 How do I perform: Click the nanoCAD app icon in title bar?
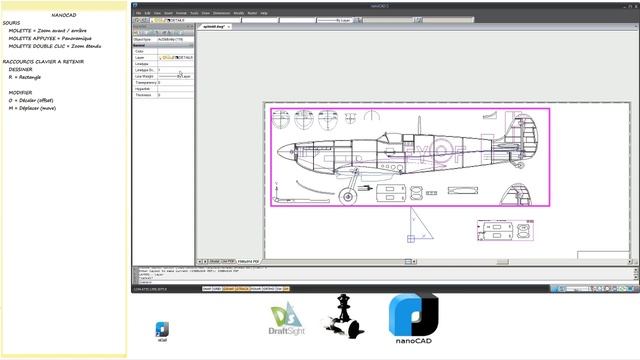pos(135,5)
